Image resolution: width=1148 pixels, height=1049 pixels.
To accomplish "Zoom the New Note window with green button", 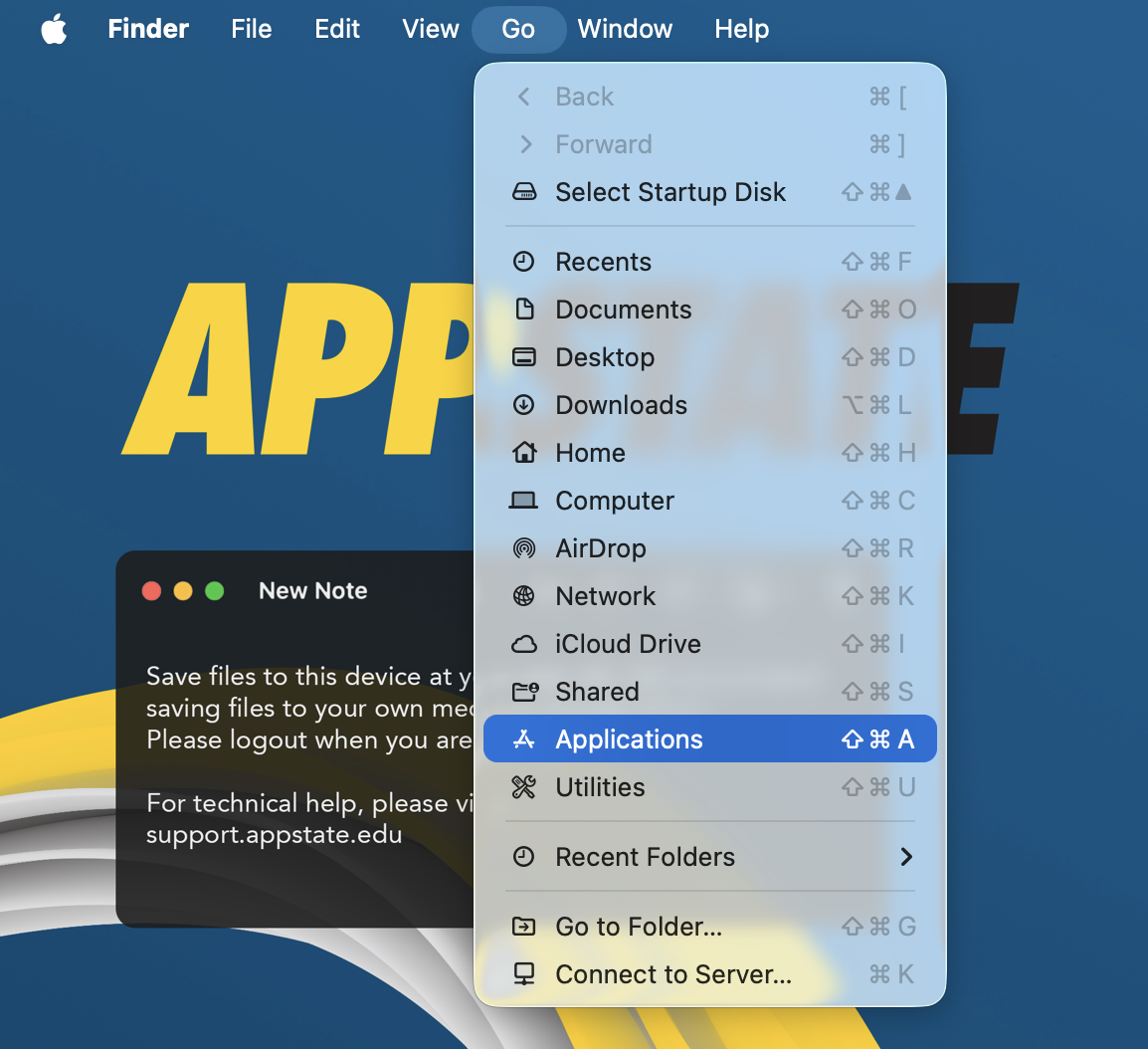I will pos(215,590).
